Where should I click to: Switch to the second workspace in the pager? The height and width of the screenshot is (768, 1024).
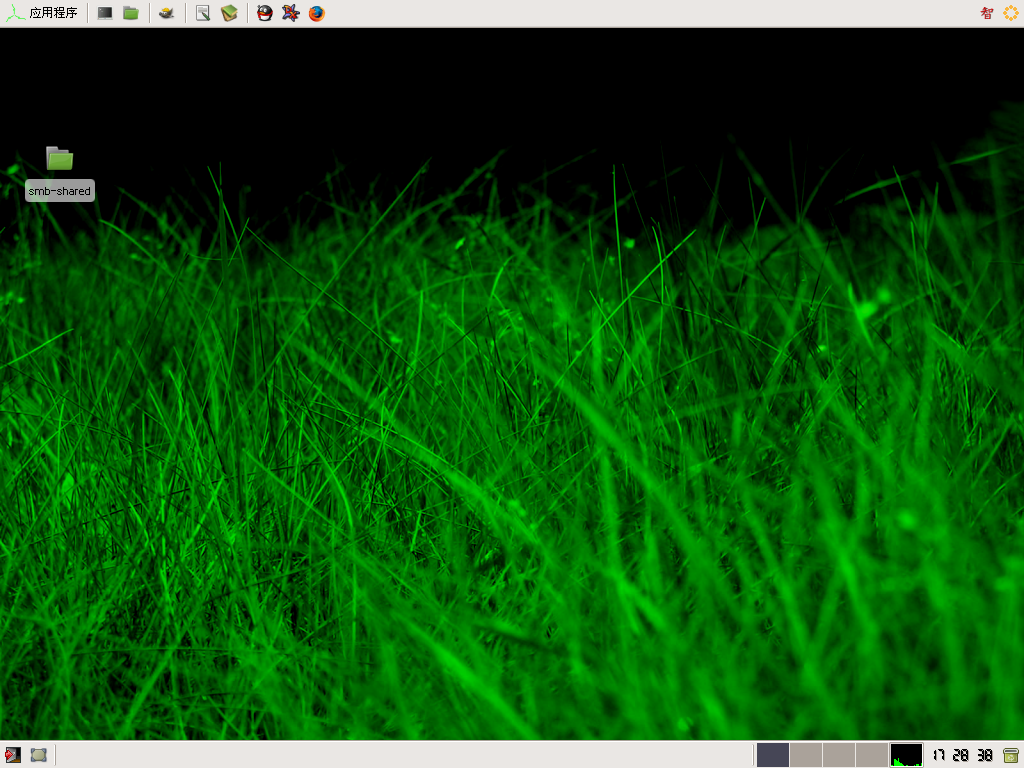(x=806, y=755)
